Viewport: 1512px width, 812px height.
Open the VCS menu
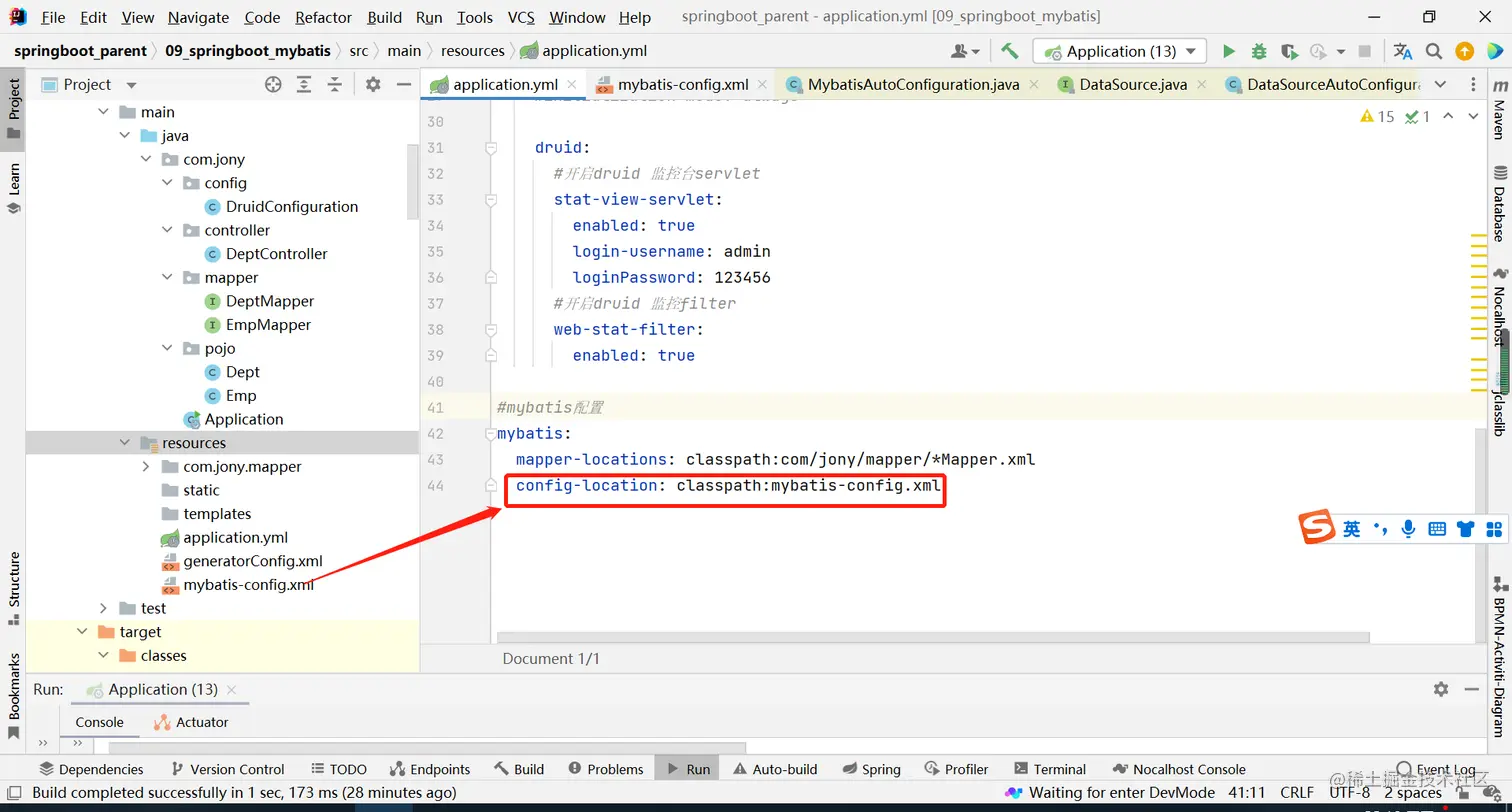521,17
